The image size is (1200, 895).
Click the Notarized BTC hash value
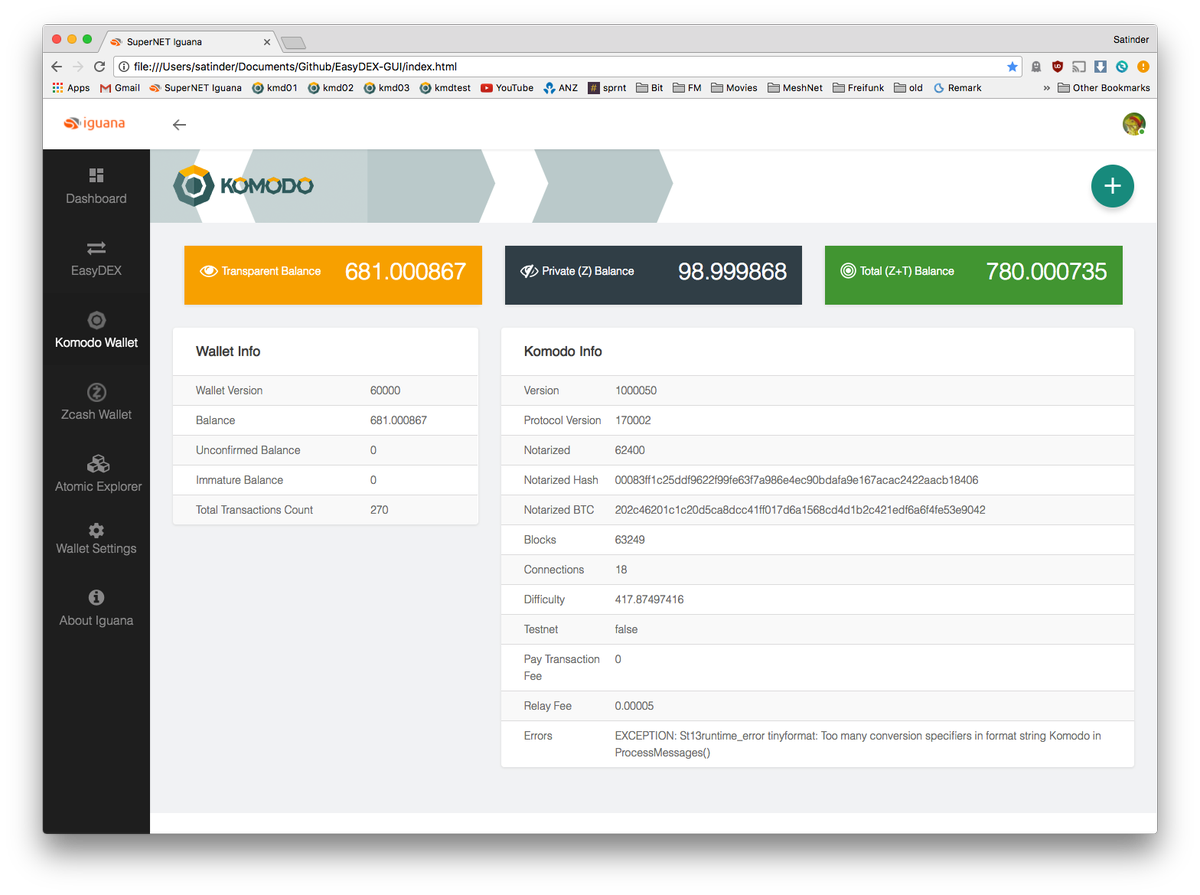[800, 510]
